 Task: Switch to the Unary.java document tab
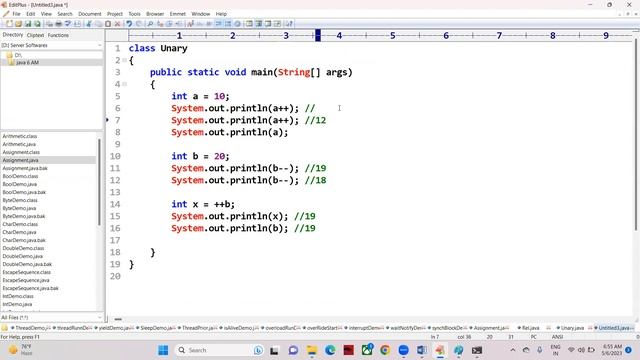(572, 328)
